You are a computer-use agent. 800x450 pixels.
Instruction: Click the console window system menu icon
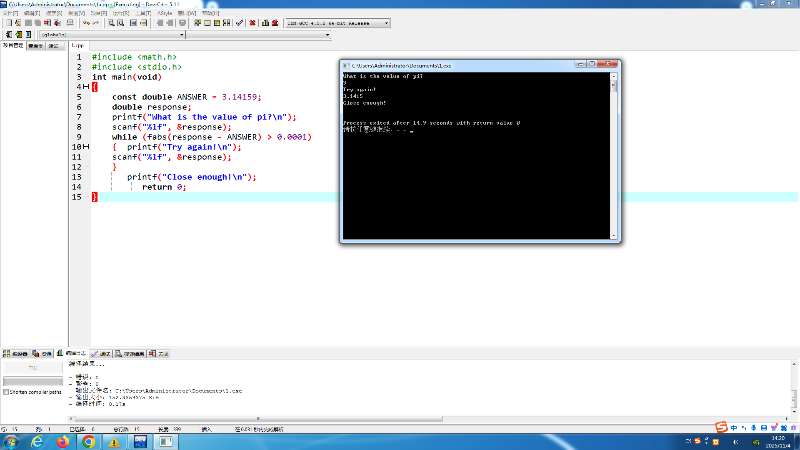[x=345, y=65]
